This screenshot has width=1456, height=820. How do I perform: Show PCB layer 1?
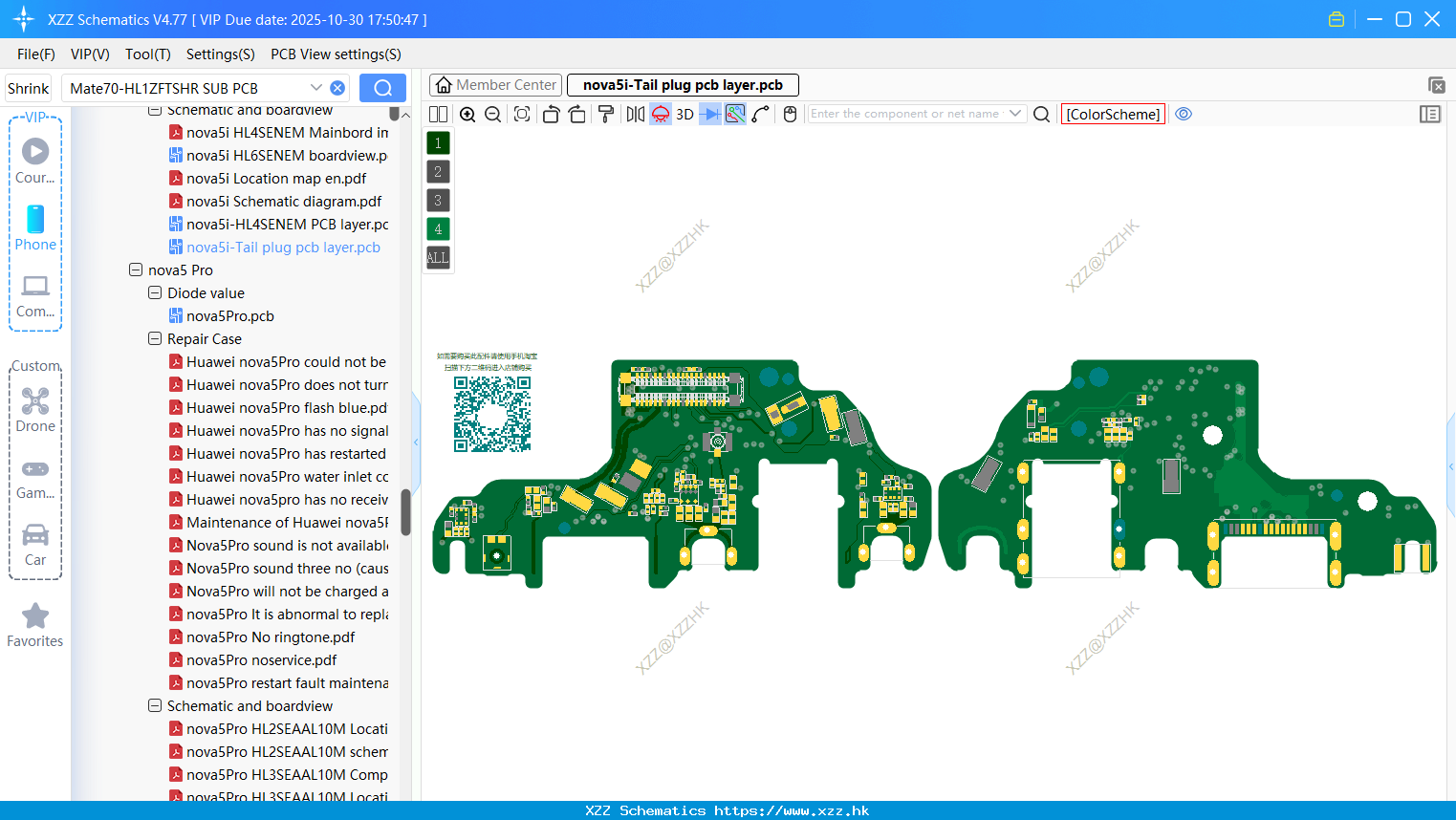coord(438,143)
